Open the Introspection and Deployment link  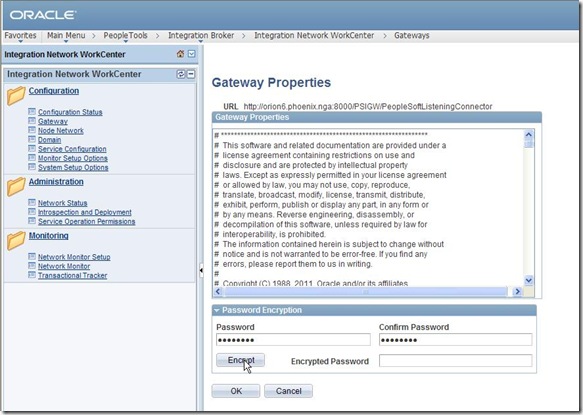(85, 212)
